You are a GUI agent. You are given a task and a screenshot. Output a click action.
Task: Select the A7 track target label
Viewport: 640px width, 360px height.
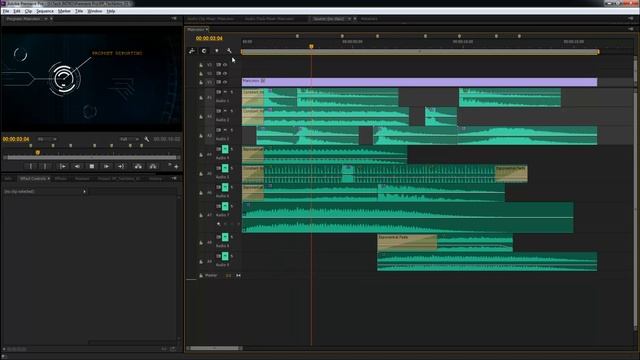[x=209, y=215]
